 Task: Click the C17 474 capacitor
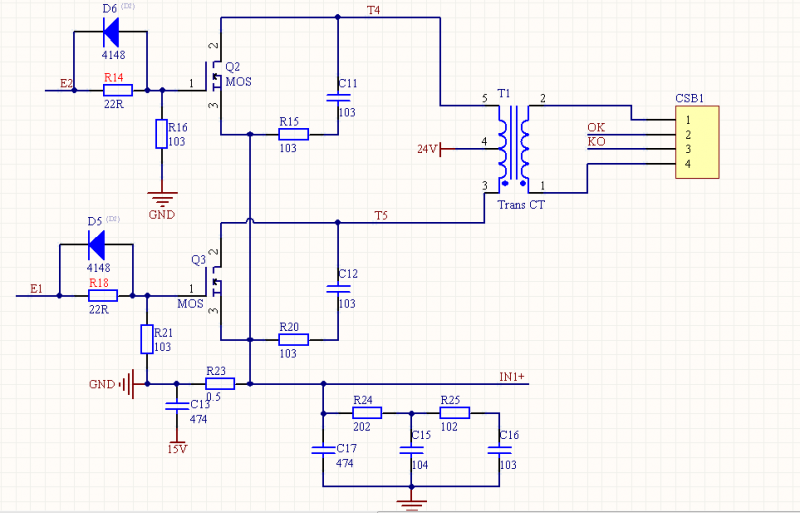point(323,450)
